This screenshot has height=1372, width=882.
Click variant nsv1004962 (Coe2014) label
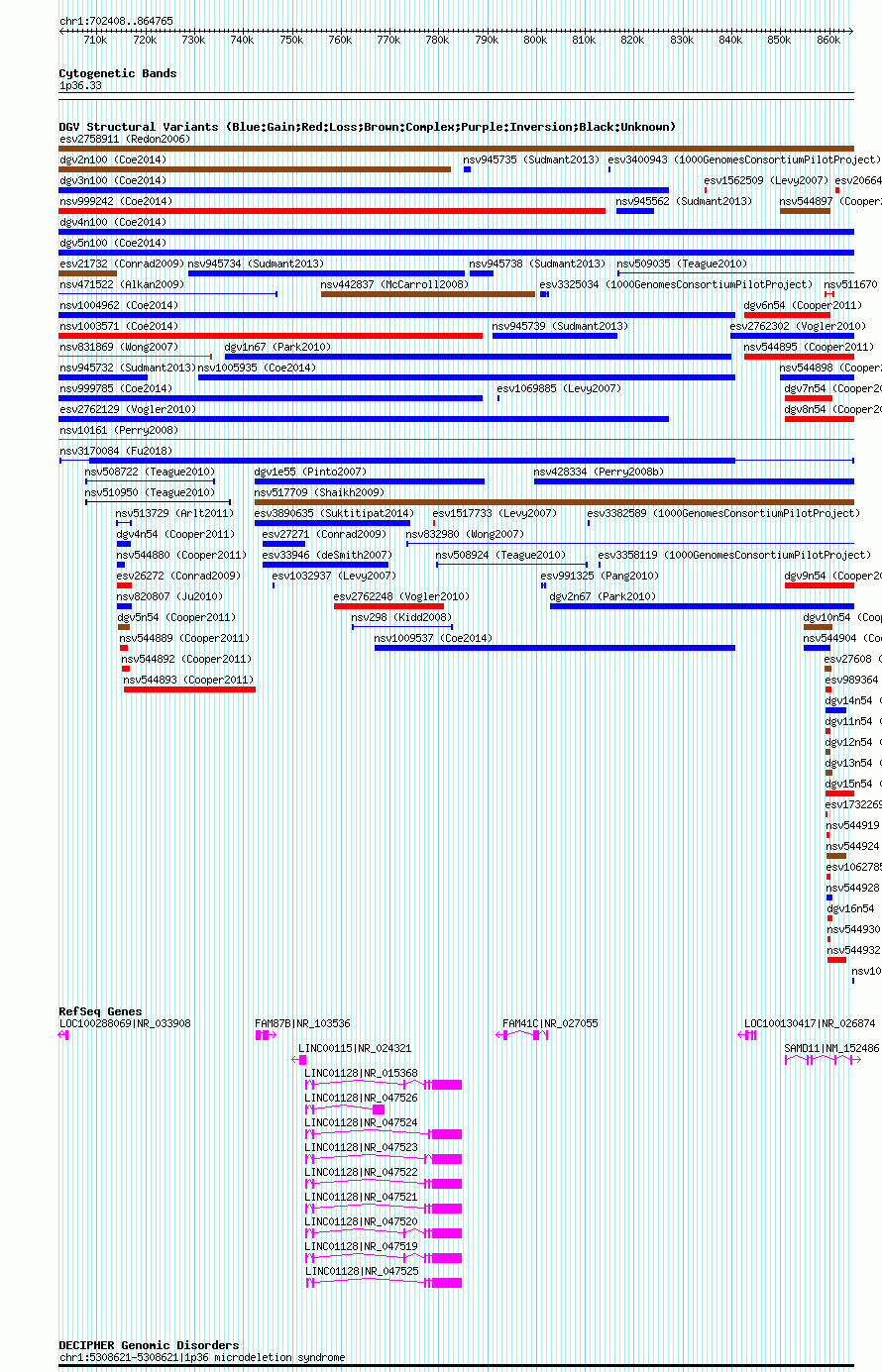pos(119,306)
